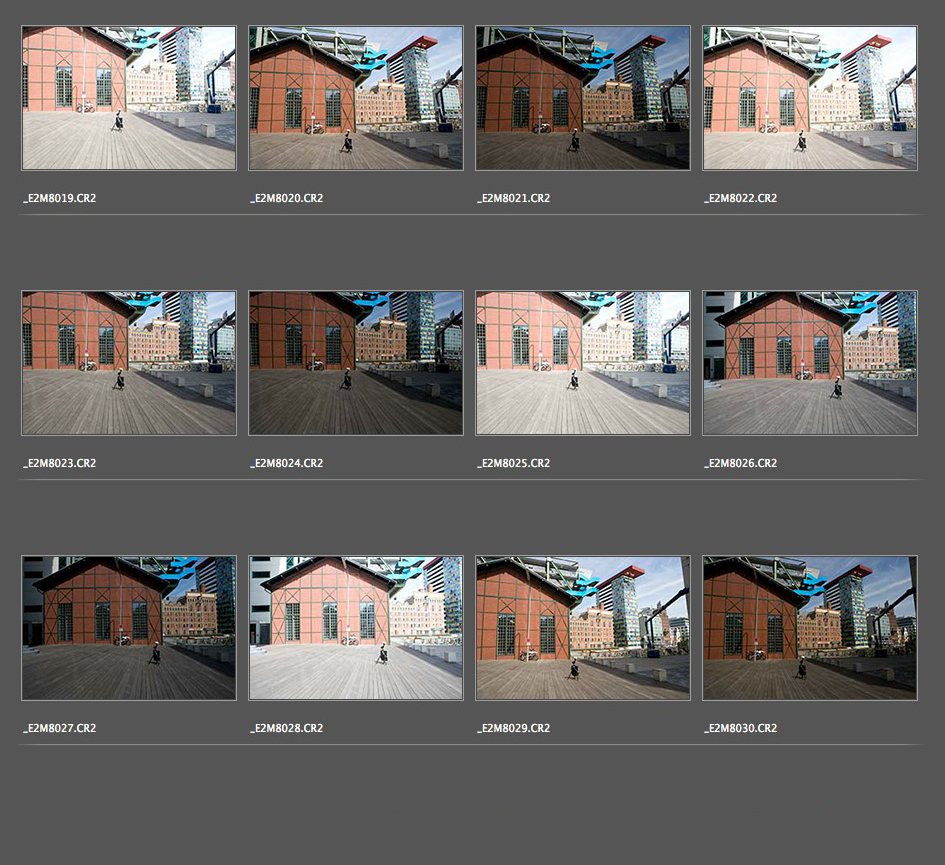Open thumbnail of _E2M8029.CR2

tap(583, 628)
